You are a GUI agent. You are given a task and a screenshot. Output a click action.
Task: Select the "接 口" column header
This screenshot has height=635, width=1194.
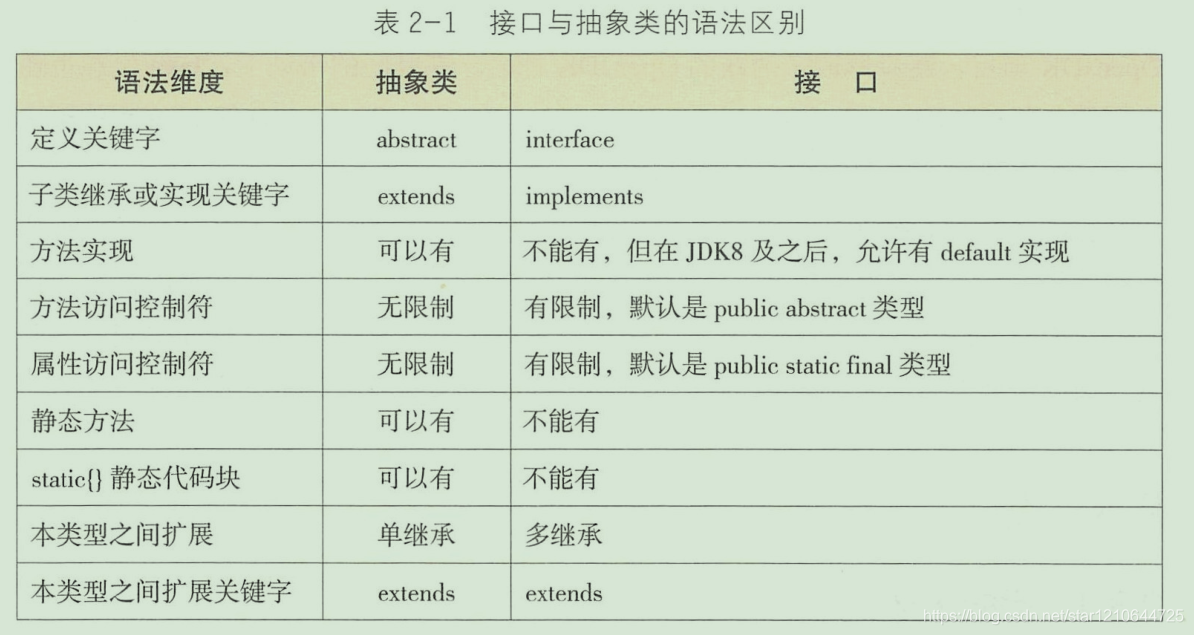click(x=835, y=82)
